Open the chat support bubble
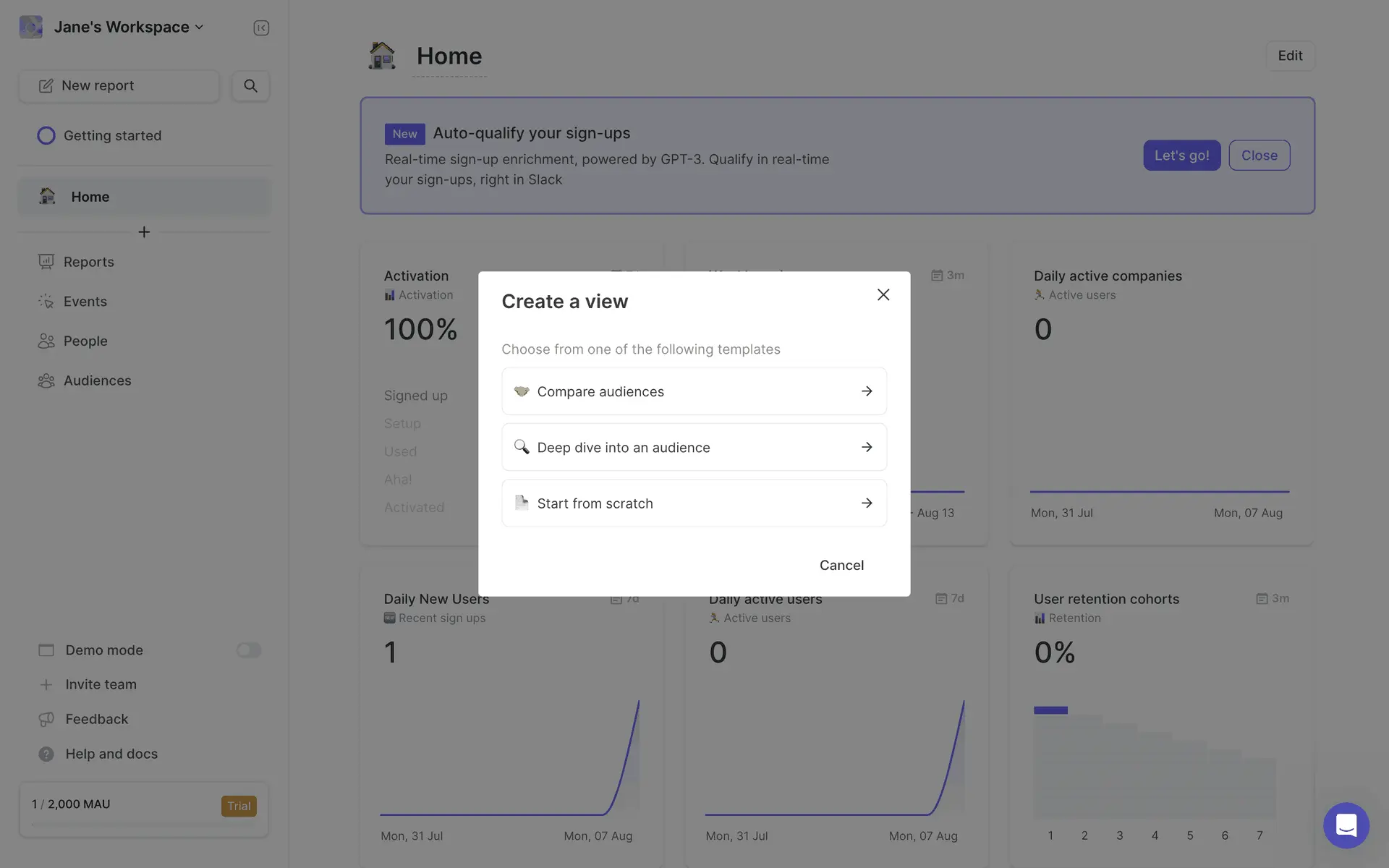Viewport: 1389px width, 868px height. pyautogui.click(x=1346, y=825)
